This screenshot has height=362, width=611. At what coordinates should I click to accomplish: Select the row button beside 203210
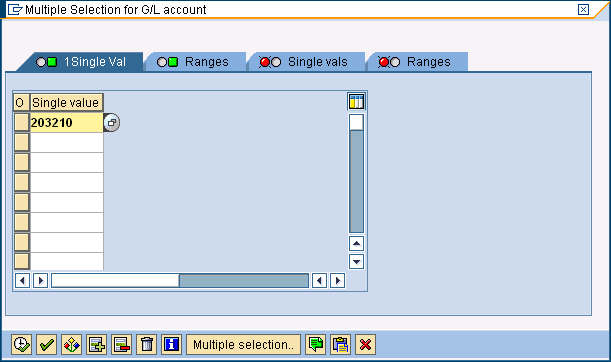22,123
